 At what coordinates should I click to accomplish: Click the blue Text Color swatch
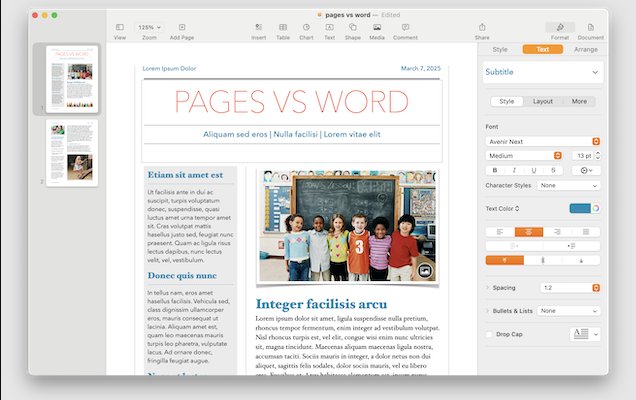pos(580,208)
